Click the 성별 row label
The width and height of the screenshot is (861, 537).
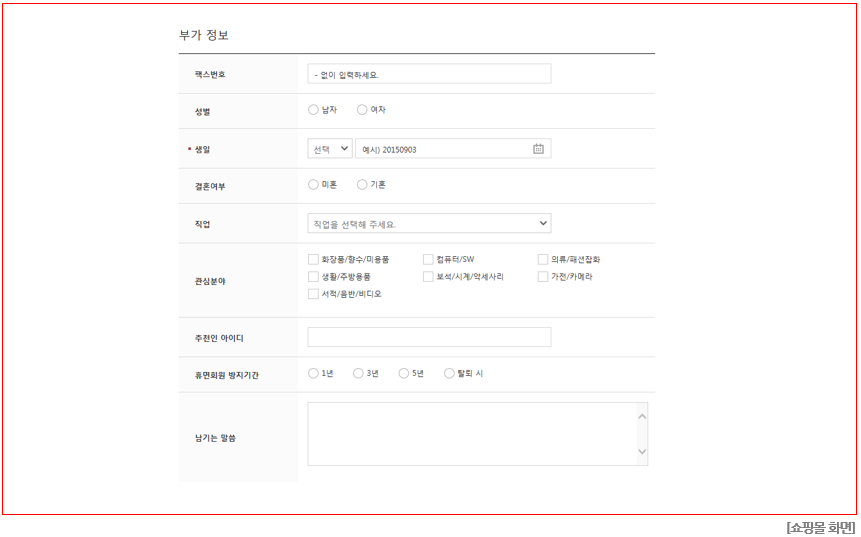[x=202, y=111]
